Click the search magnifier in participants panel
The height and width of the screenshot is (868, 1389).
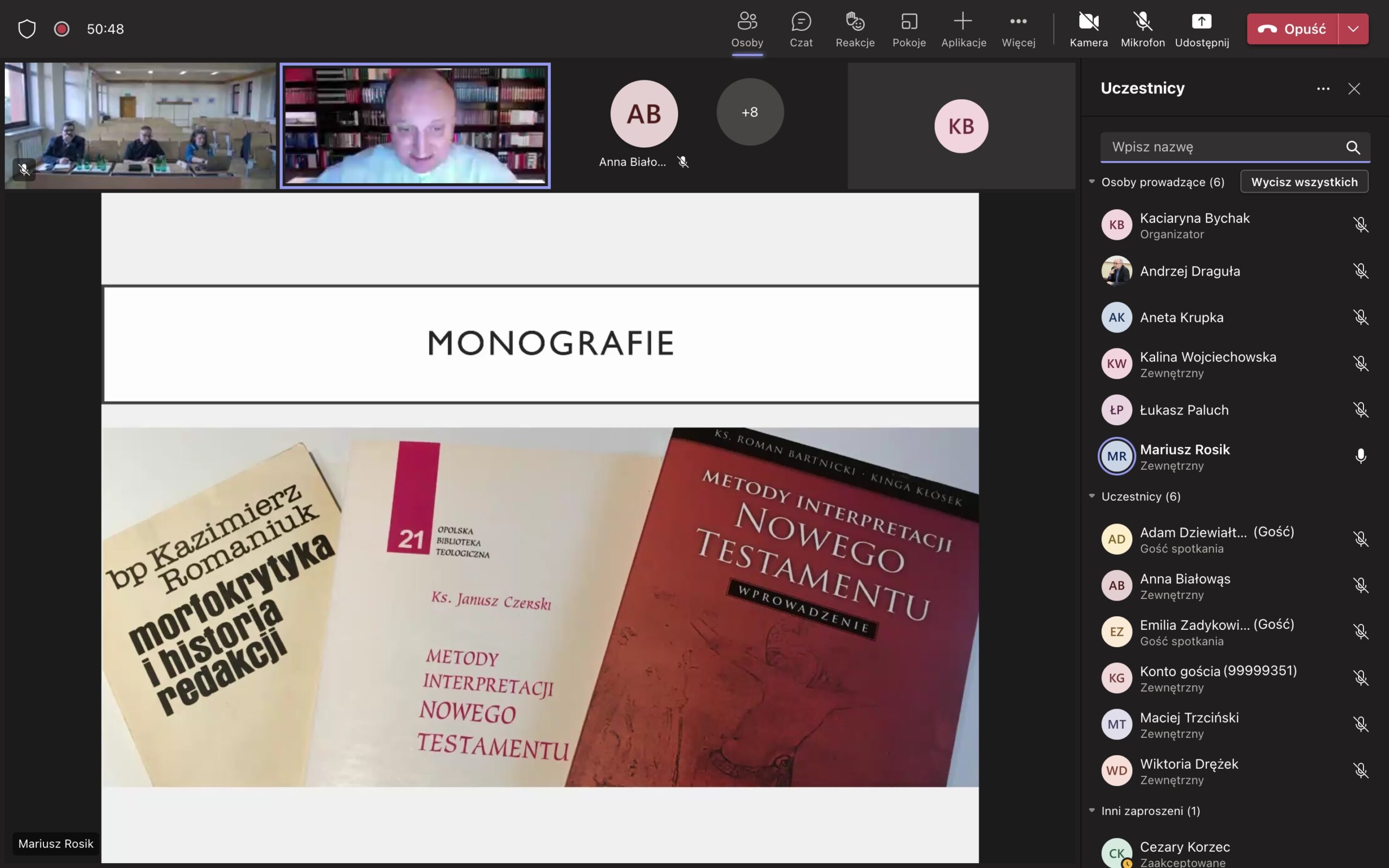coord(1353,148)
